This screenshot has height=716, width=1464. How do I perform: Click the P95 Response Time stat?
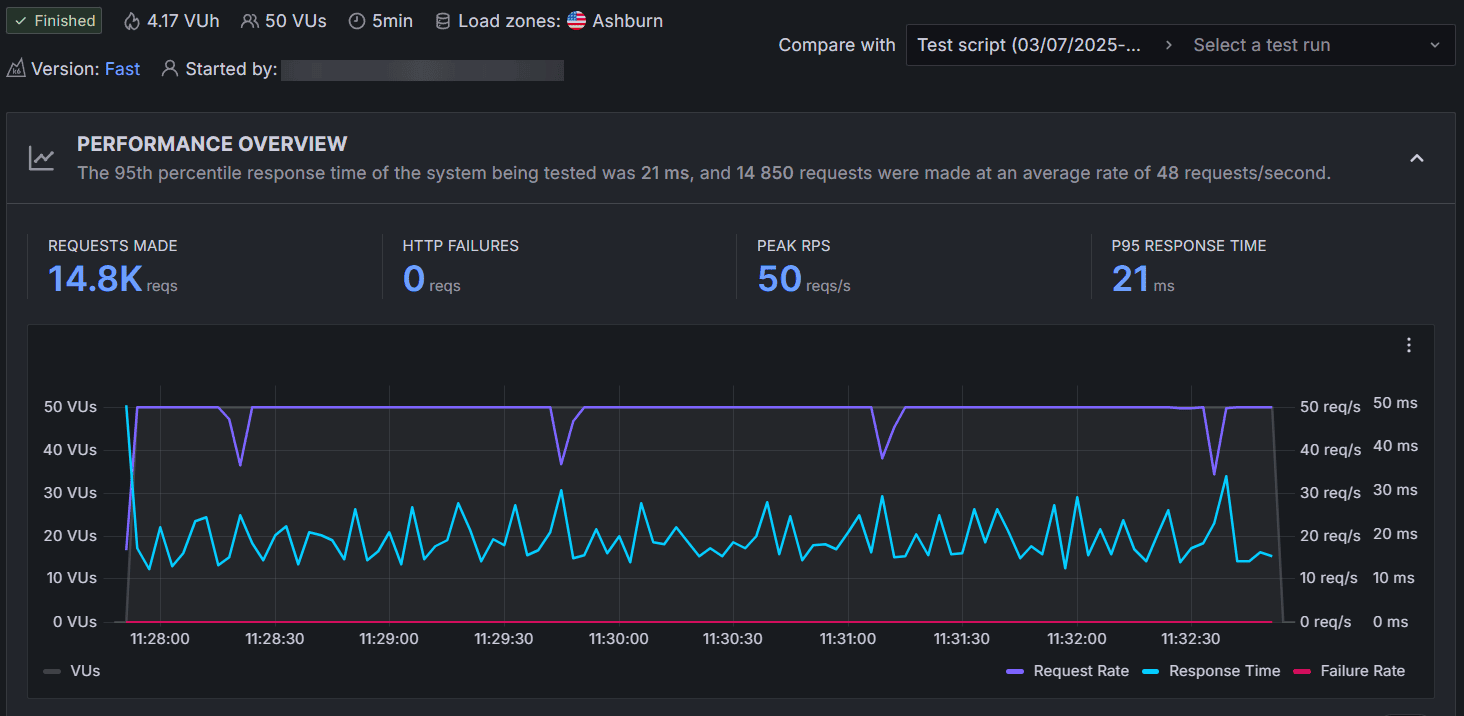click(x=1130, y=278)
